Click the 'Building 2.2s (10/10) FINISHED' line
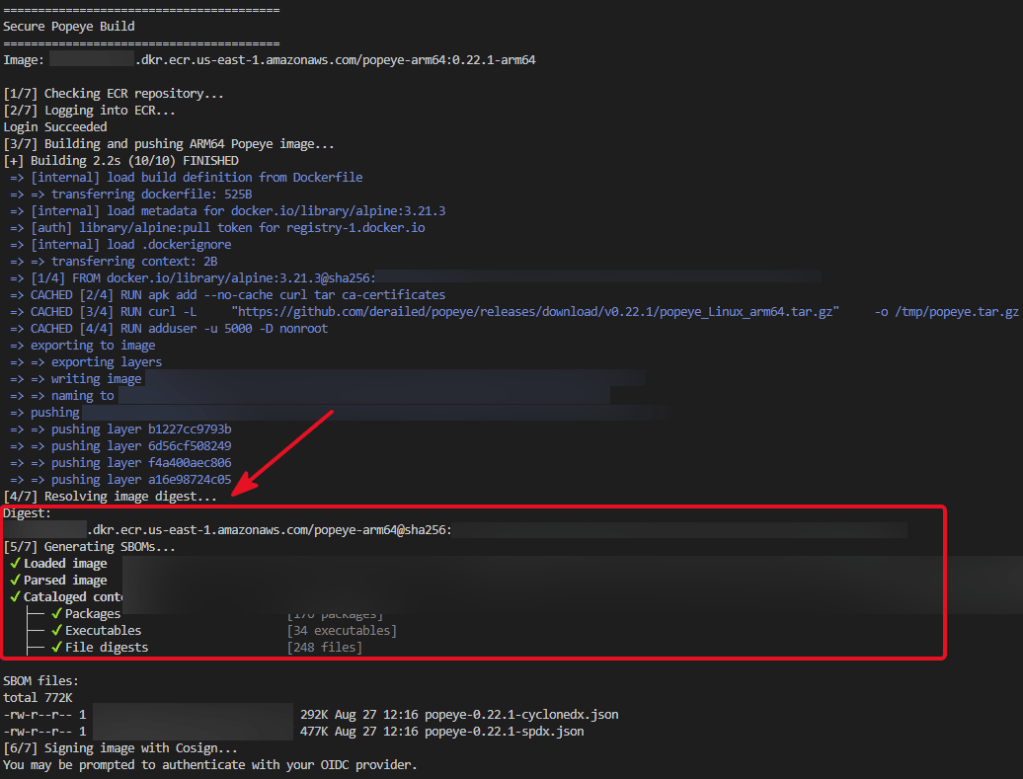 coord(121,160)
